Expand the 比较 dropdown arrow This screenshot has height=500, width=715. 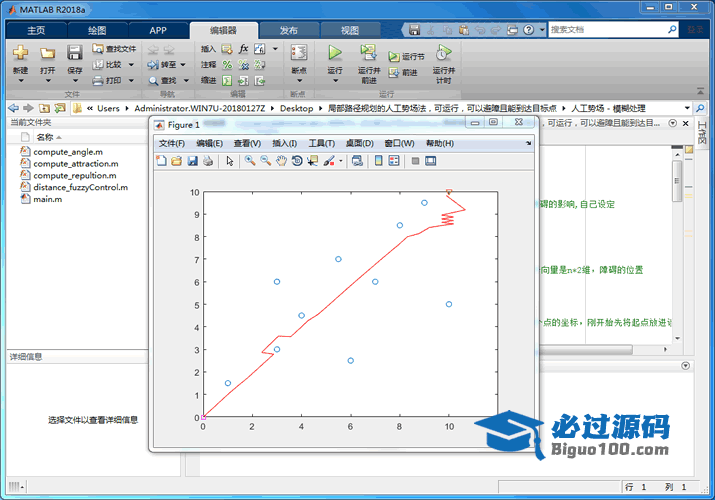[131, 65]
